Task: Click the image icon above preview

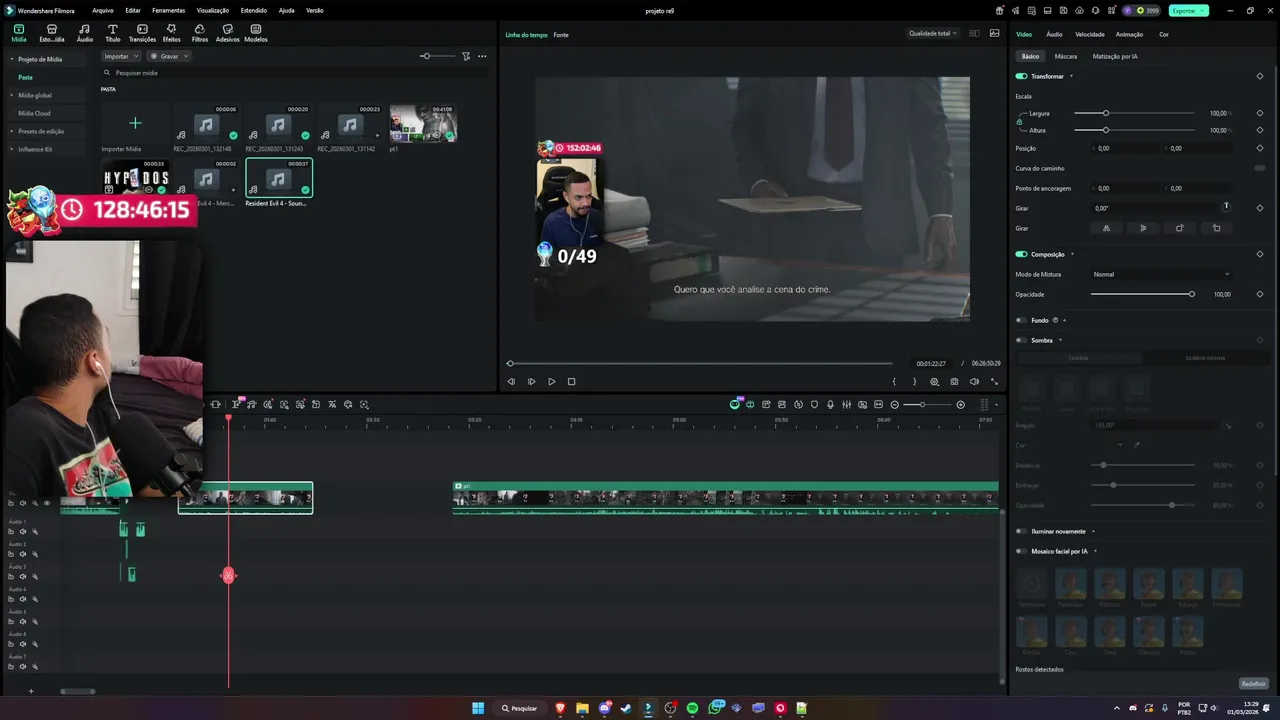Action: [x=994, y=33]
